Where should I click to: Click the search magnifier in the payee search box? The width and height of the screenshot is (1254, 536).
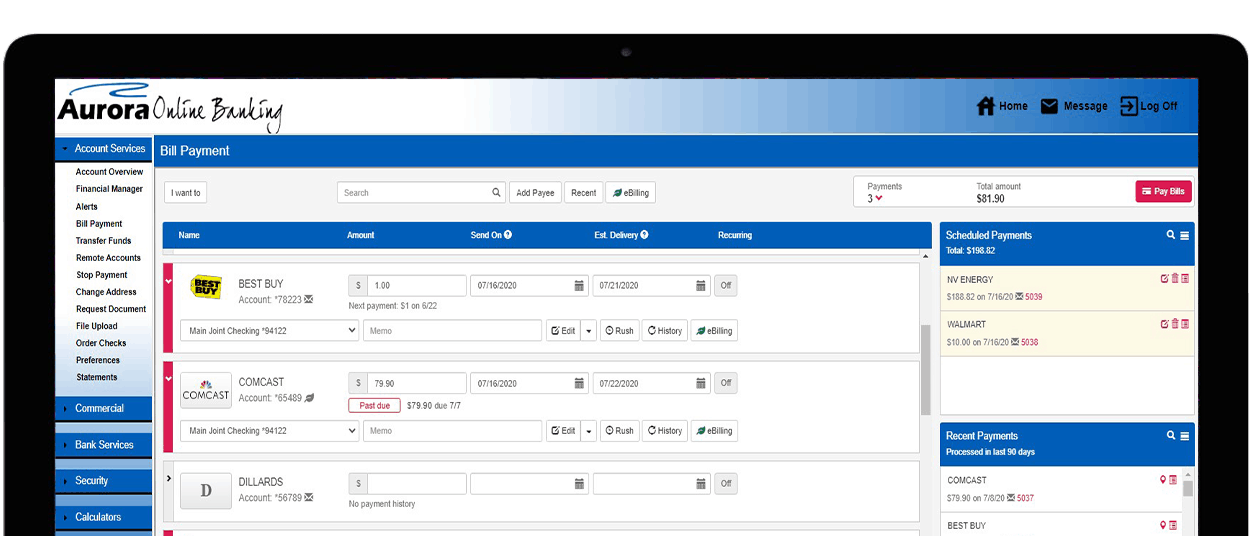[x=496, y=193]
